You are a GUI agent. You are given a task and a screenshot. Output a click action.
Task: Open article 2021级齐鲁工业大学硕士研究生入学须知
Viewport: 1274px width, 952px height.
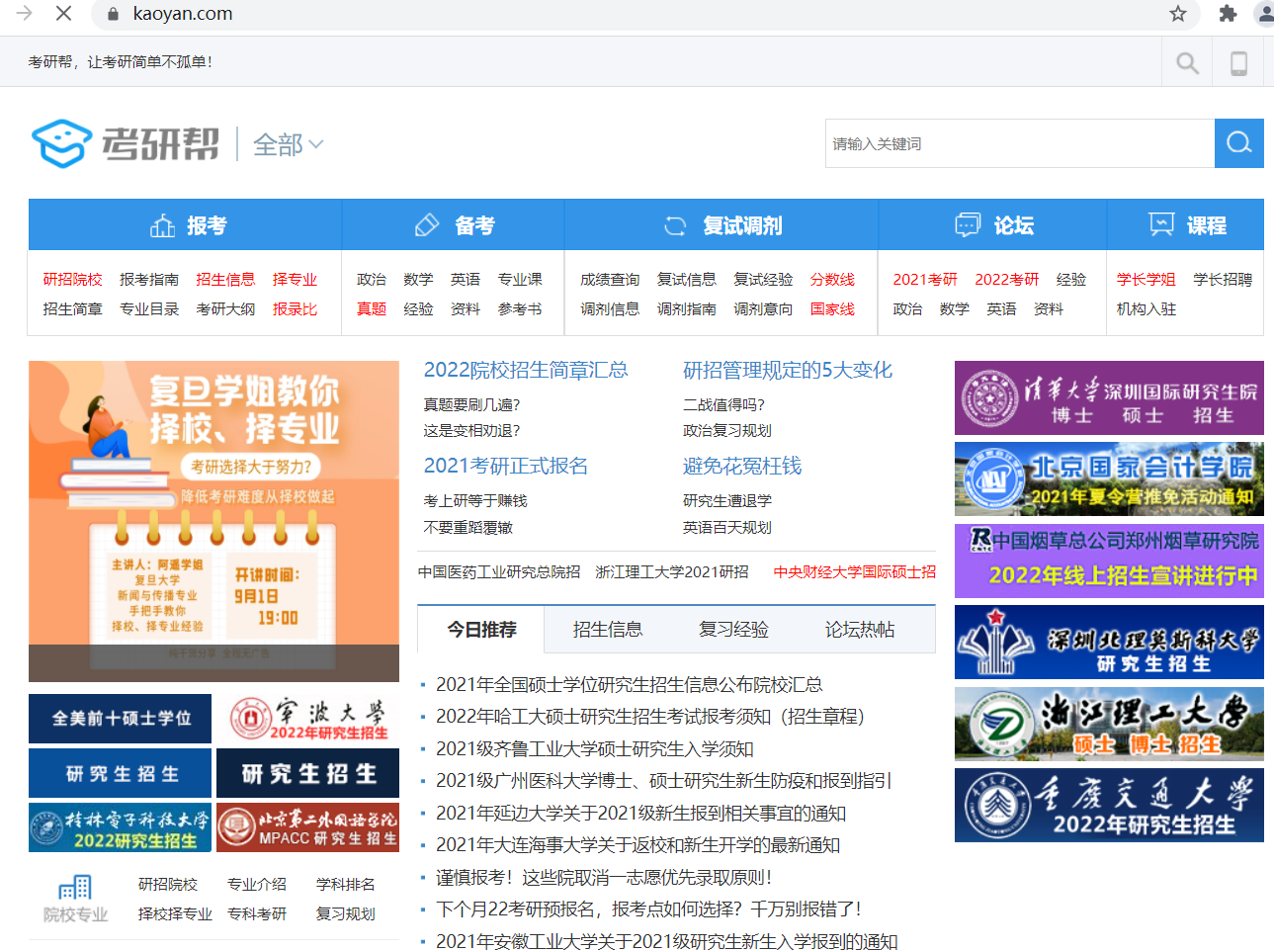[595, 749]
